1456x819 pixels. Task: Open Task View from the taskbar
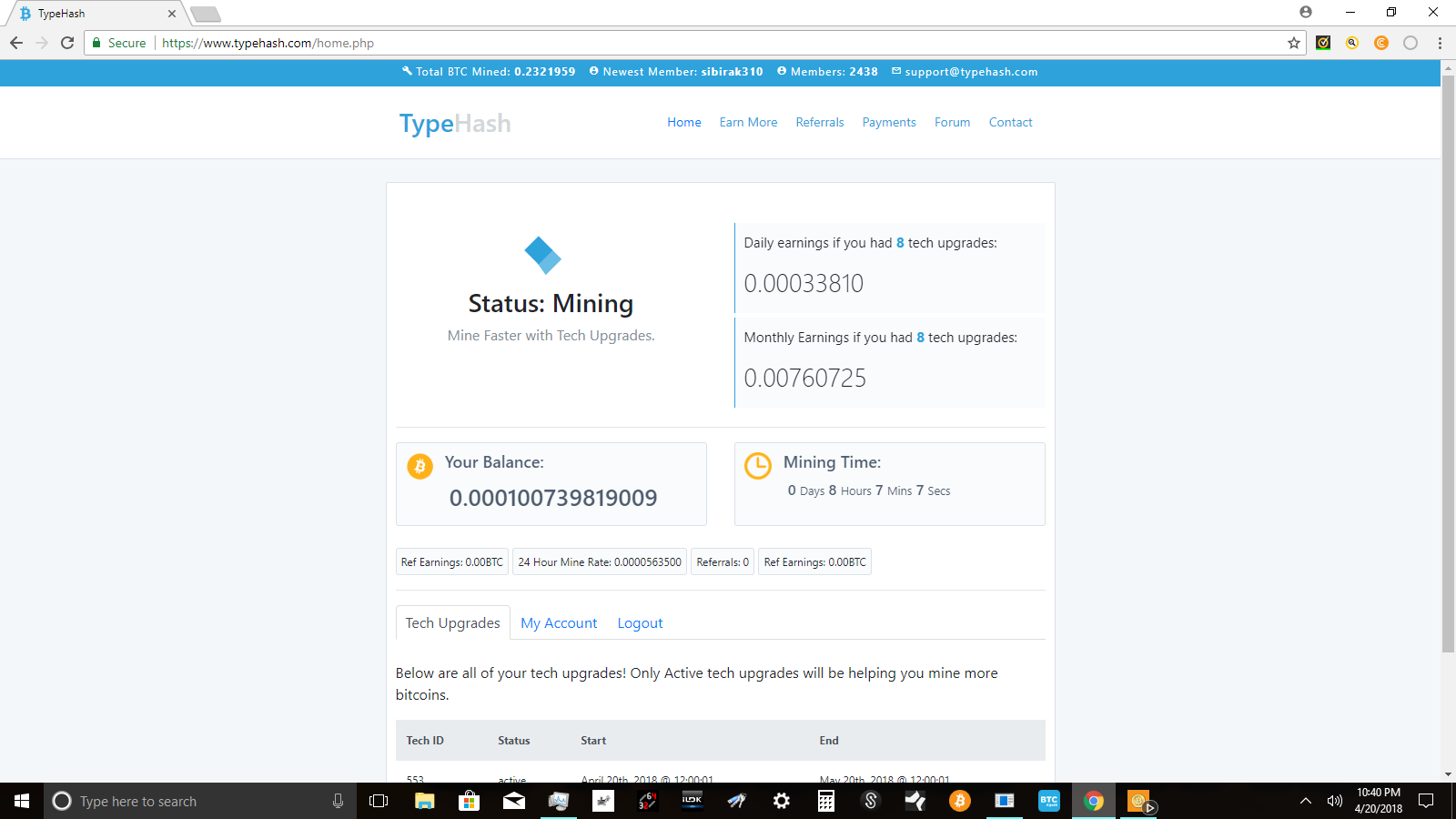(x=379, y=801)
